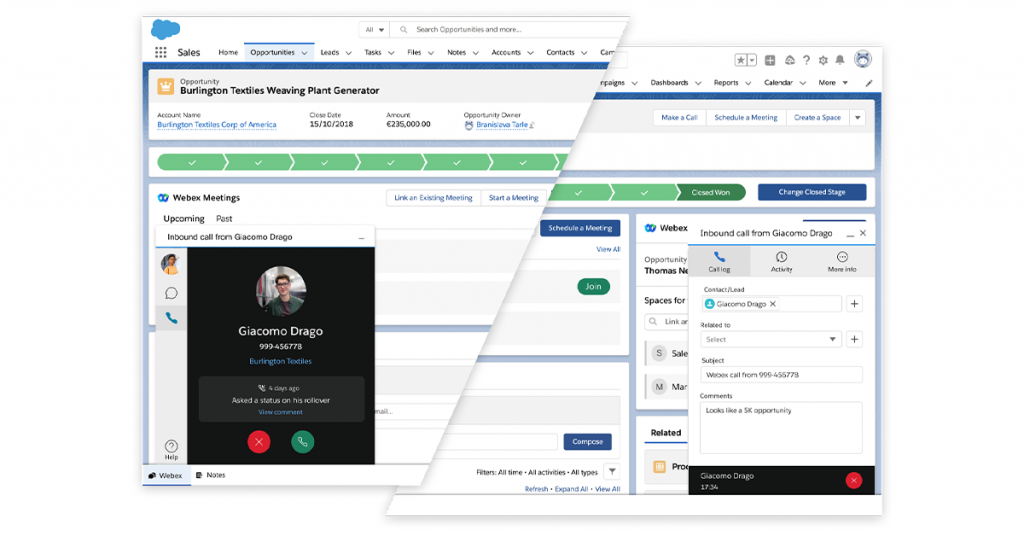The width and height of the screenshot is (1024, 536).
Task: Join the meeting with the green Join button
Action: (593, 287)
